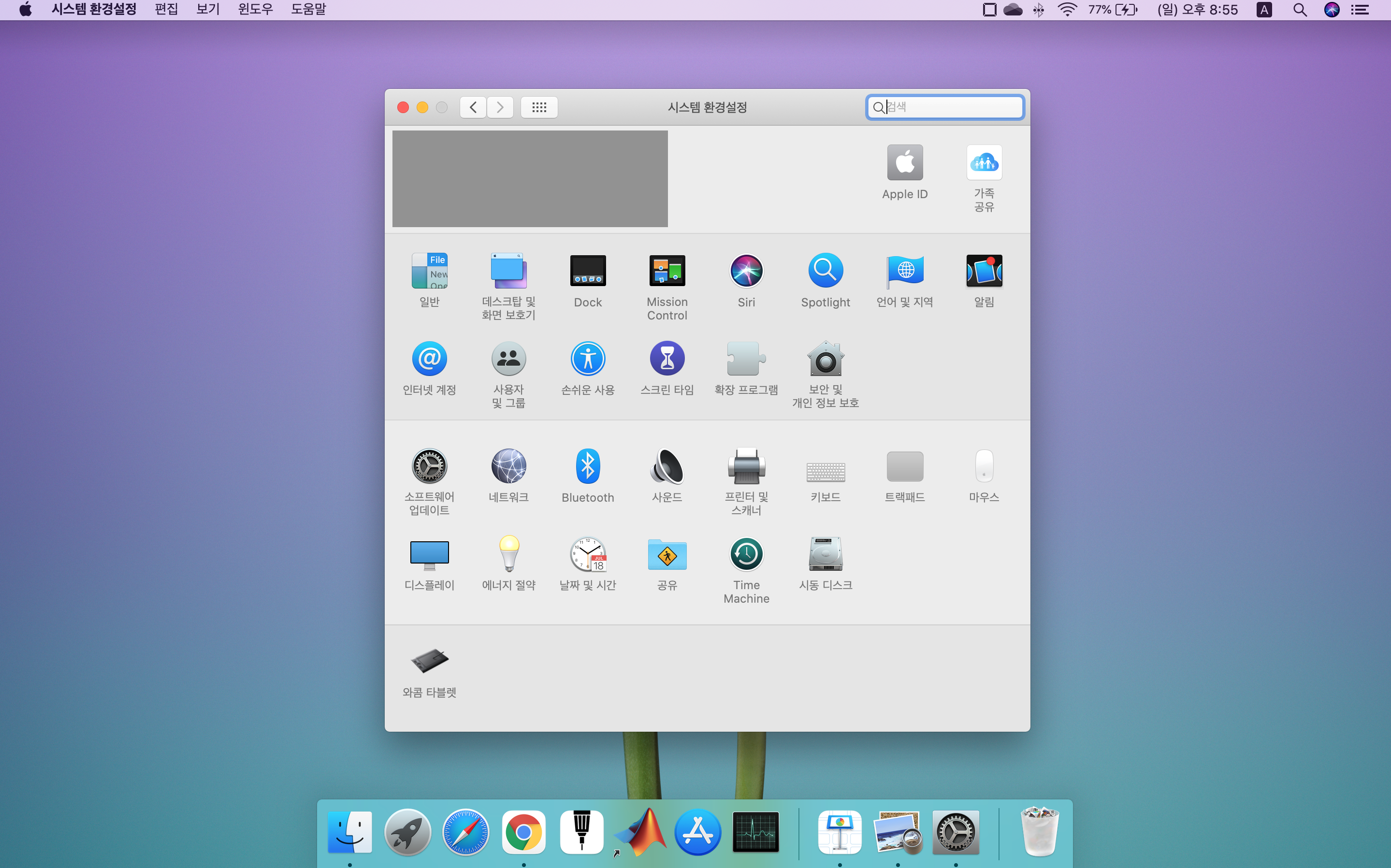Open Activity Monitor from the Dock

point(755,832)
